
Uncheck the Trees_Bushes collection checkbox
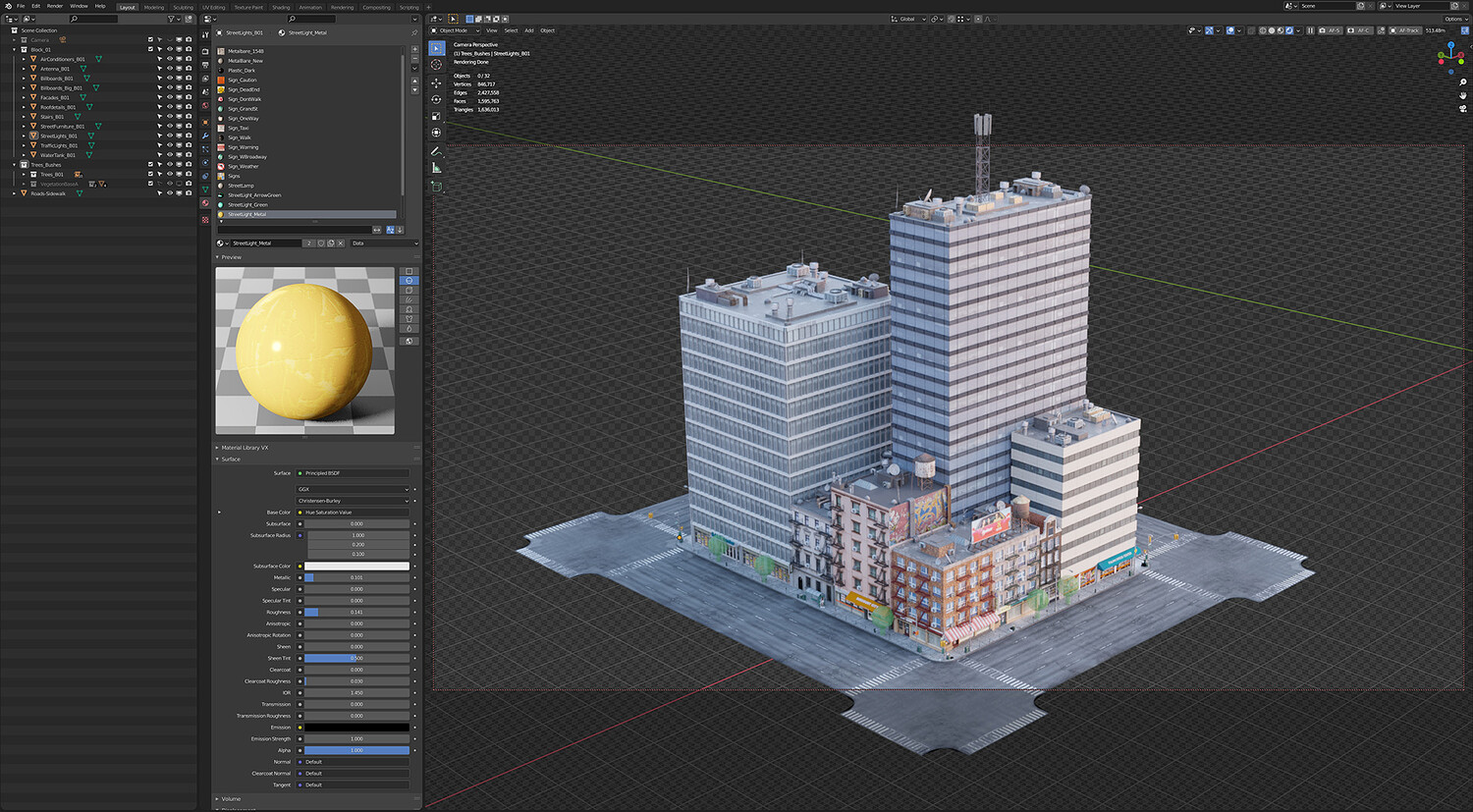tap(150, 165)
